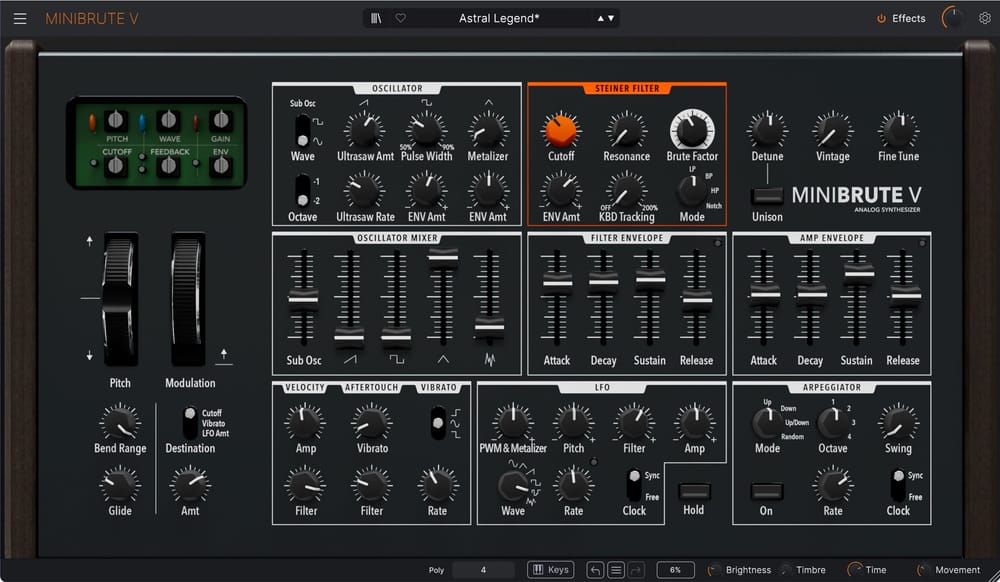Click the Filter Envelope Attack fader

tap(557, 282)
